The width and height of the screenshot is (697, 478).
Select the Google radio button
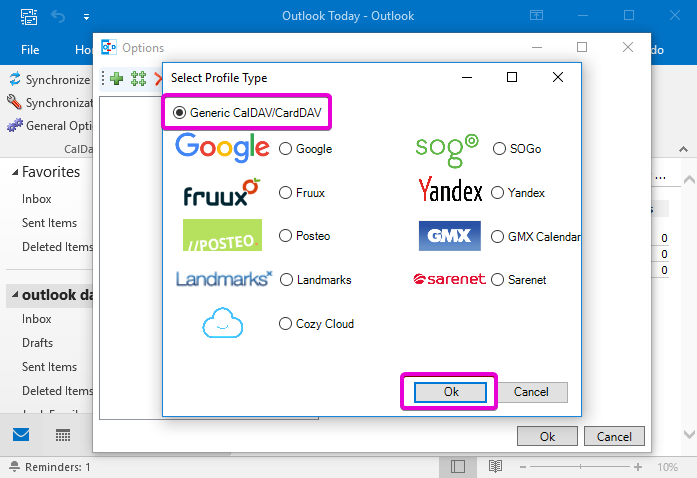pyautogui.click(x=285, y=149)
